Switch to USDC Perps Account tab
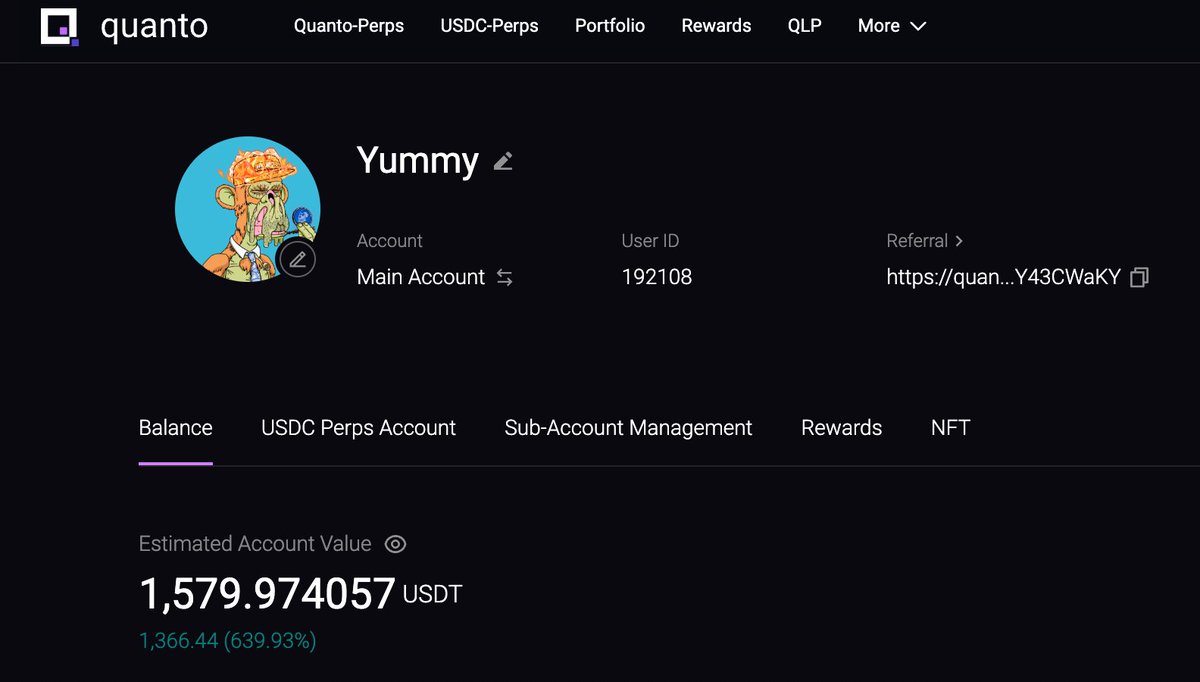 358,428
